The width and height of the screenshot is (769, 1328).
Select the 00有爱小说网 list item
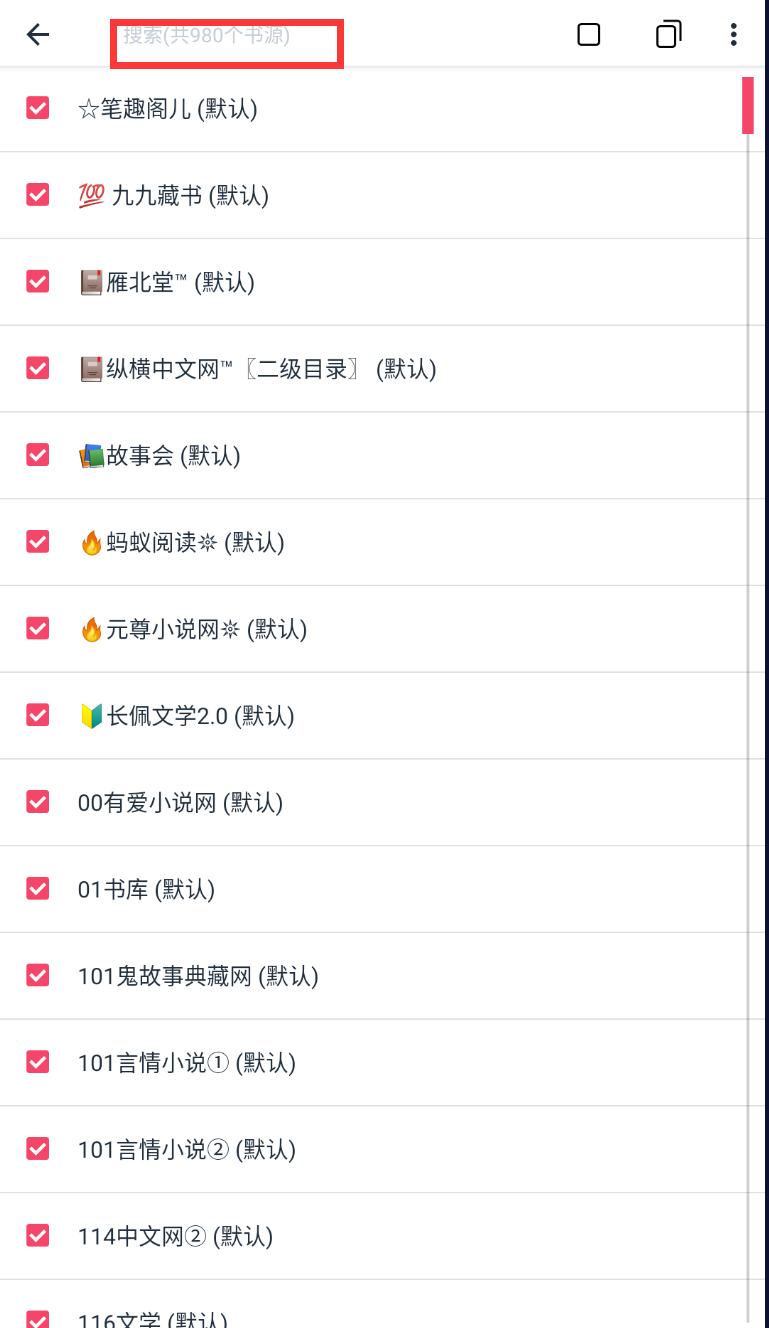click(x=180, y=802)
